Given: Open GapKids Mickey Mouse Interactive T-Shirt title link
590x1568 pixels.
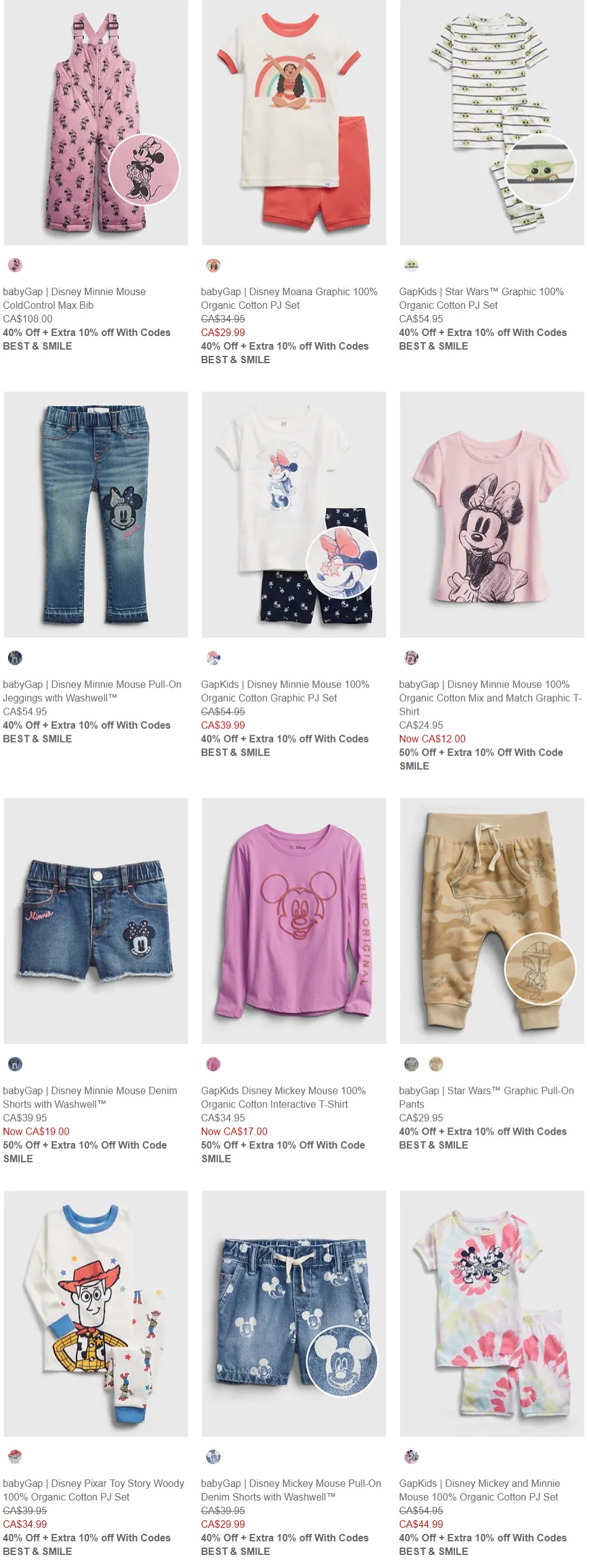Looking at the screenshot, I should coord(284,1097).
